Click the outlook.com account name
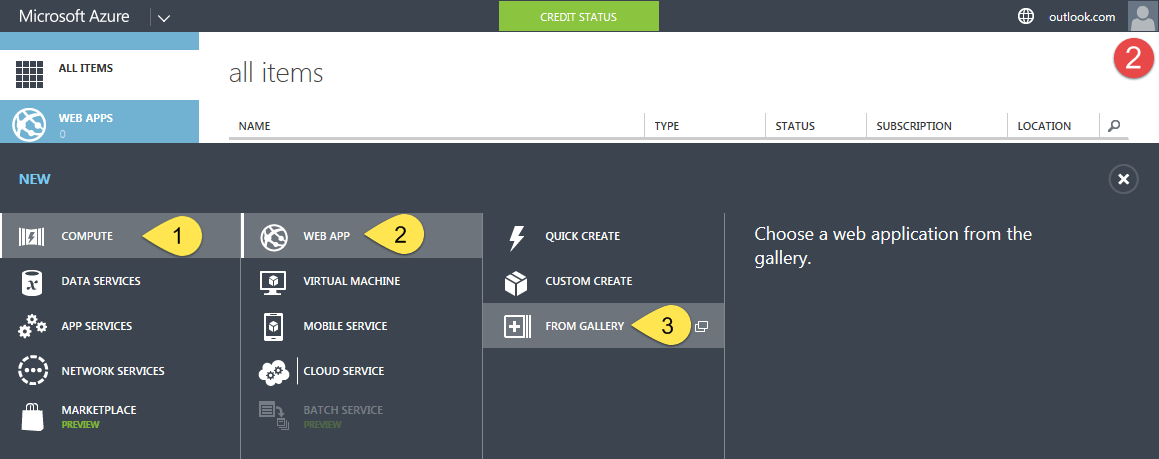The width and height of the screenshot is (1159, 459). (1082, 17)
